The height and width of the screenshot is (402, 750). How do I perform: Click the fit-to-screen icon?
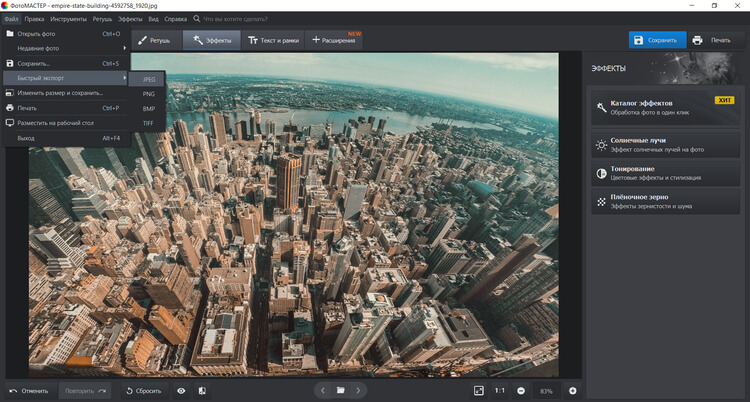[479, 390]
